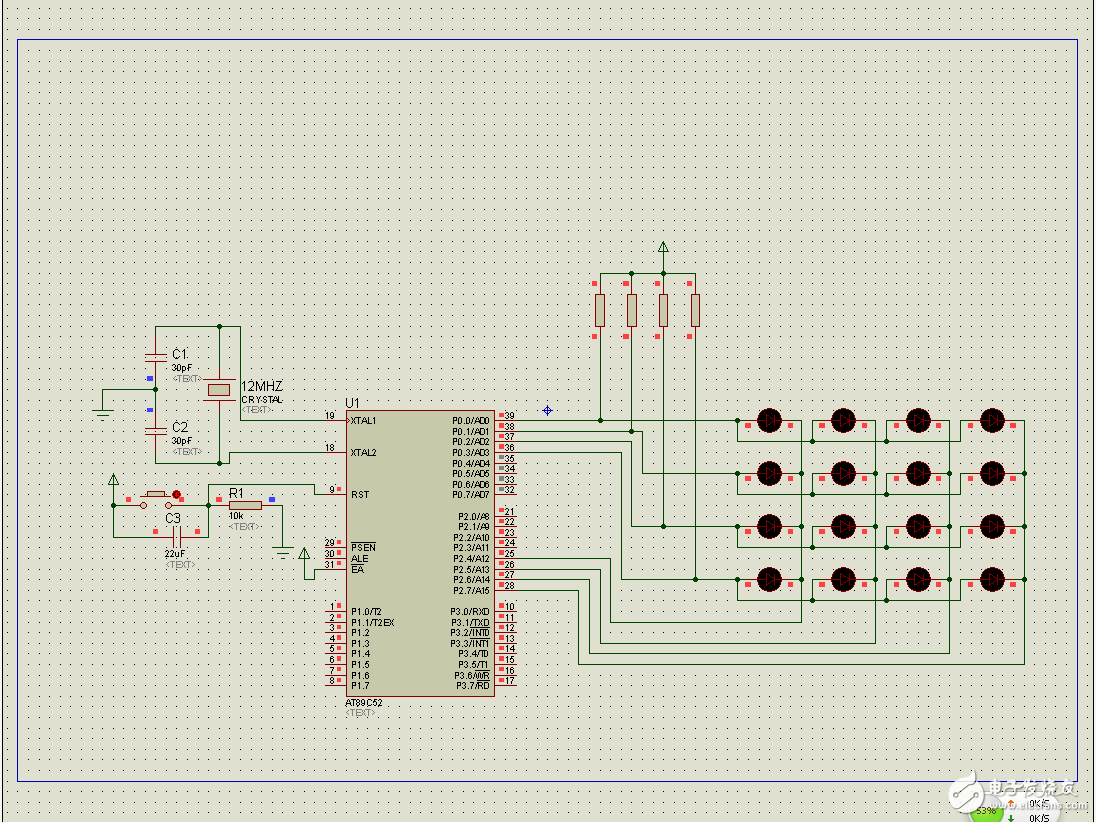
Task: Click the 22uF value under C3
Action: pos(175,554)
